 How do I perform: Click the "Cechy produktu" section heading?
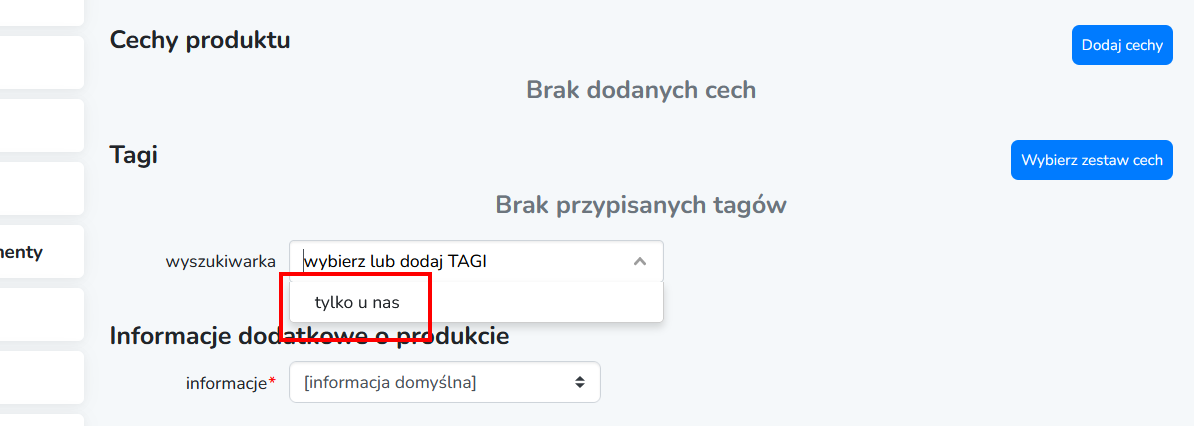click(x=200, y=40)
